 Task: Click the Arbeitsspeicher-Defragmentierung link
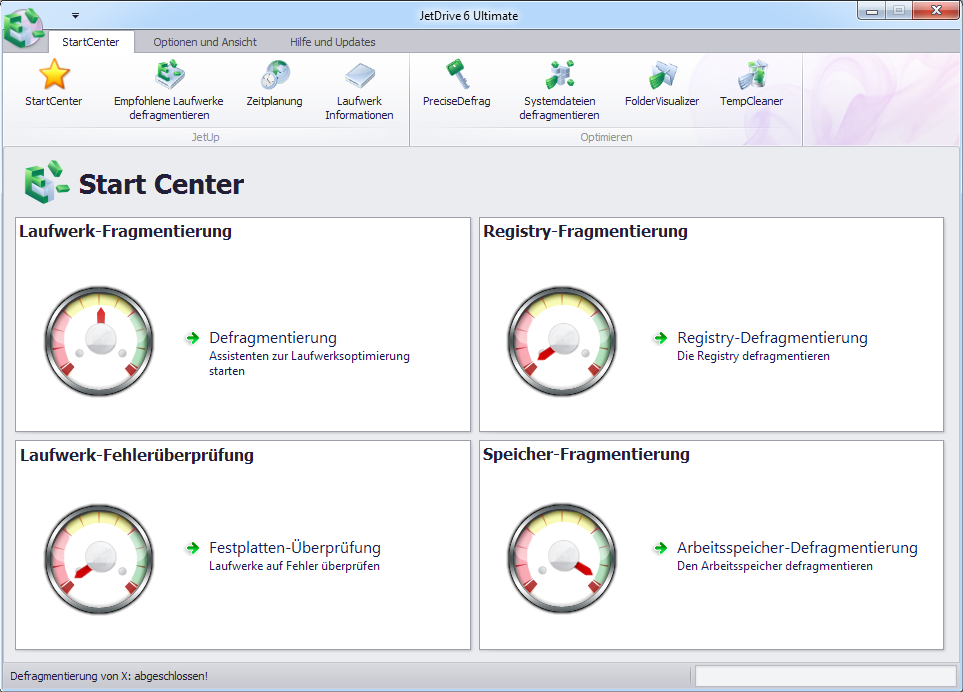[x=797, y=548]
